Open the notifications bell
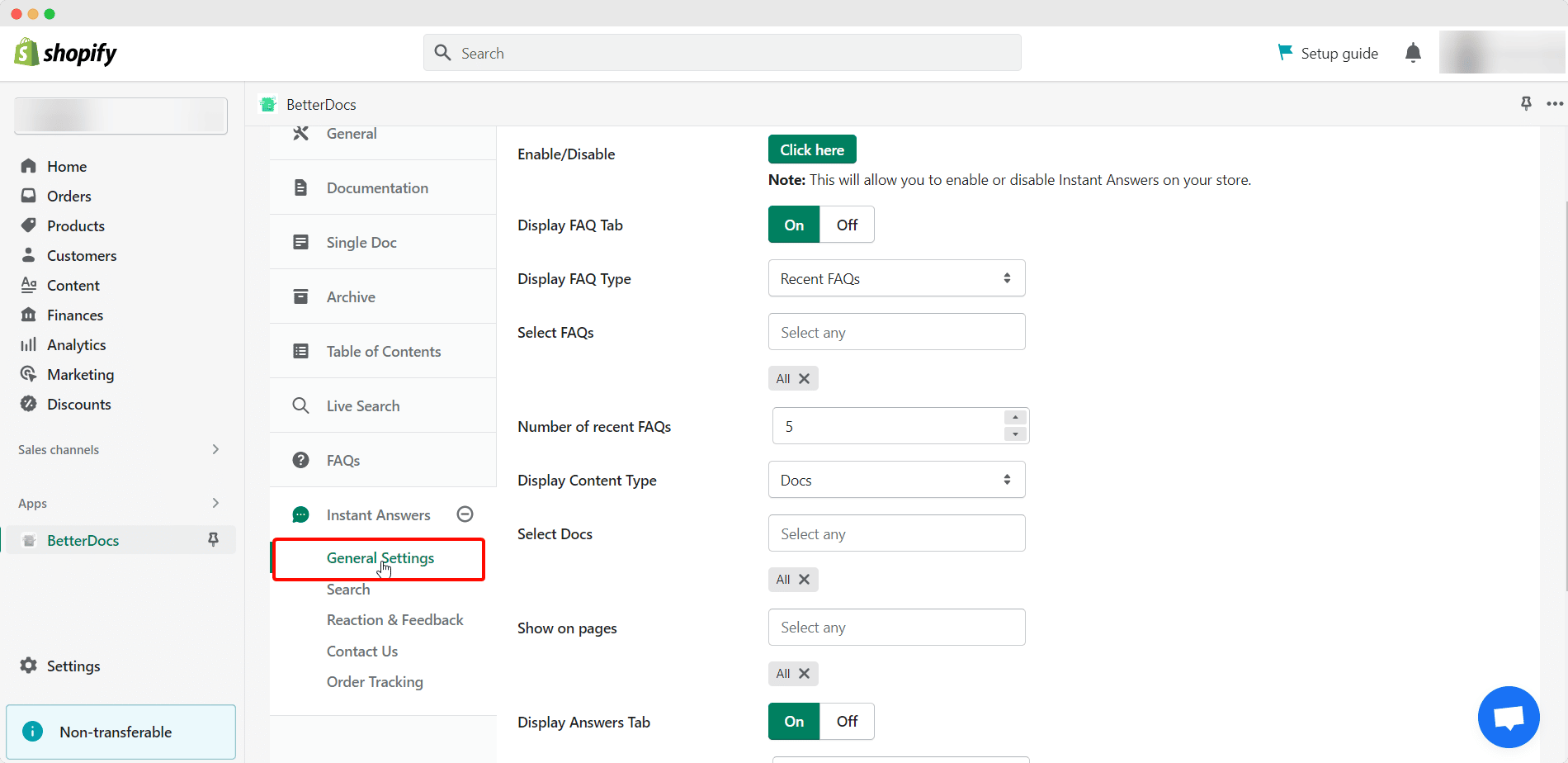 (1413, 53)
